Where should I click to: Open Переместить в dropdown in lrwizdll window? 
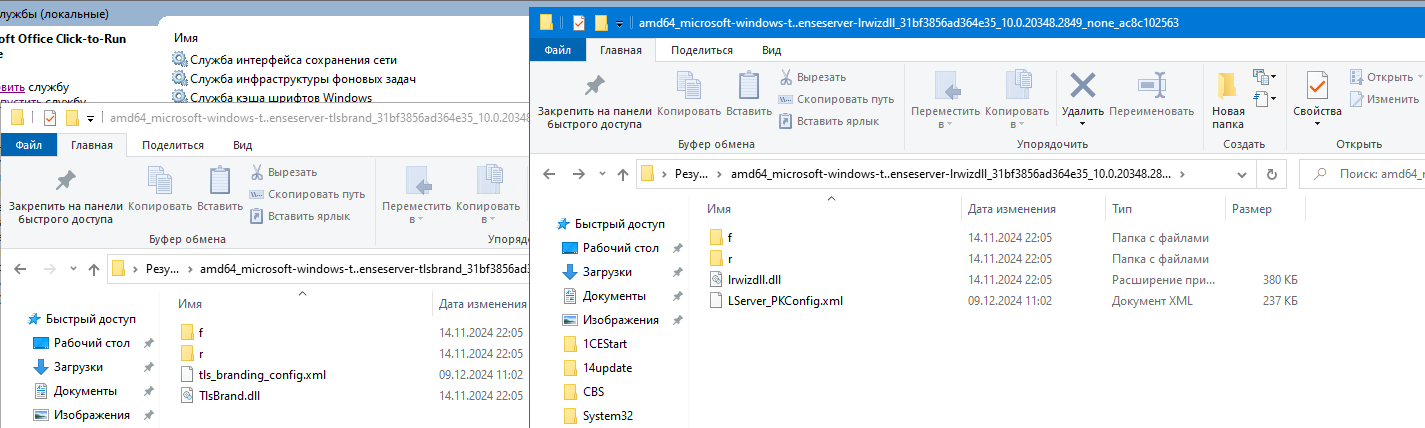click(944, 99)
